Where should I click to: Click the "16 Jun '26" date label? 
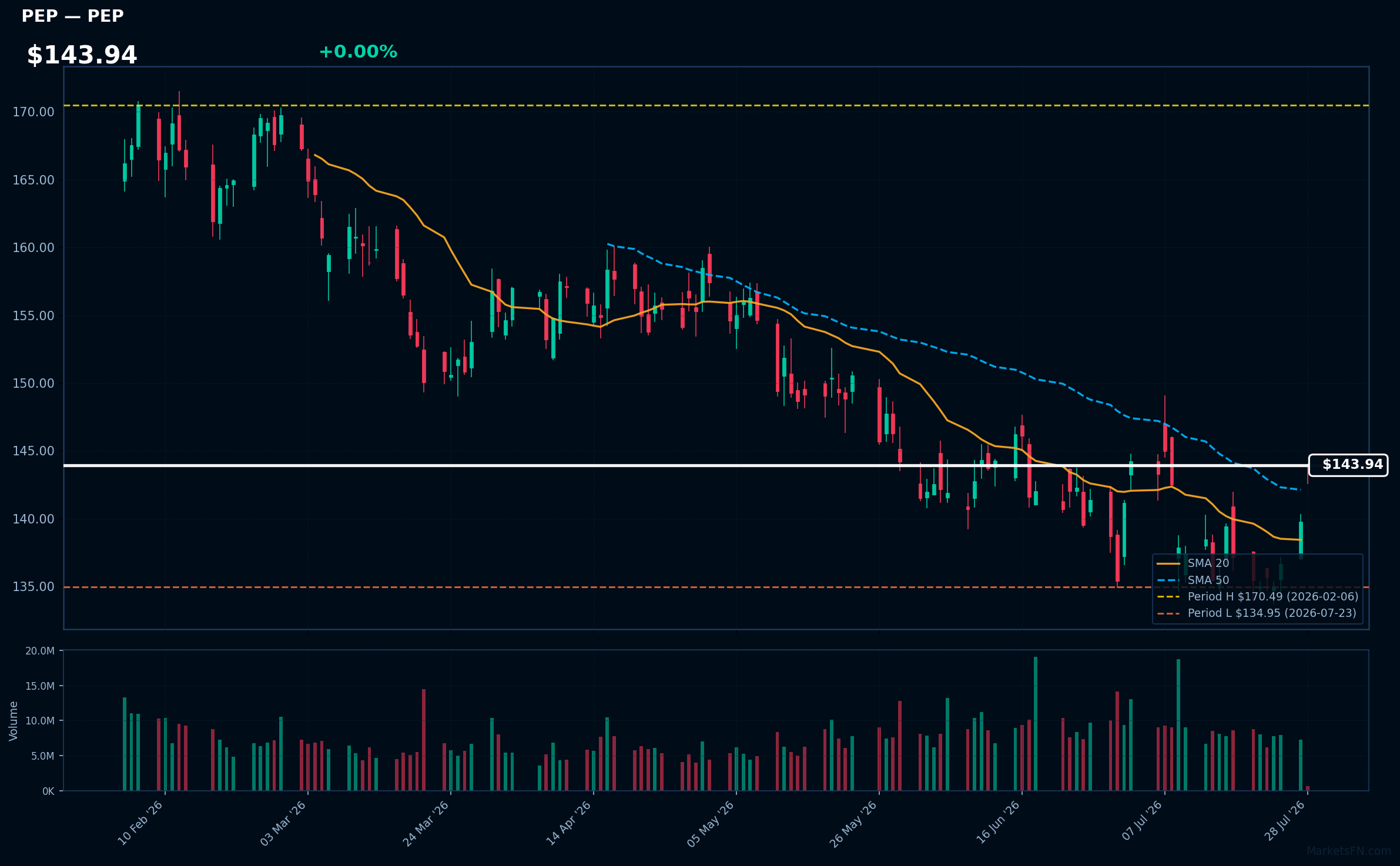click(x=998, y=822)
